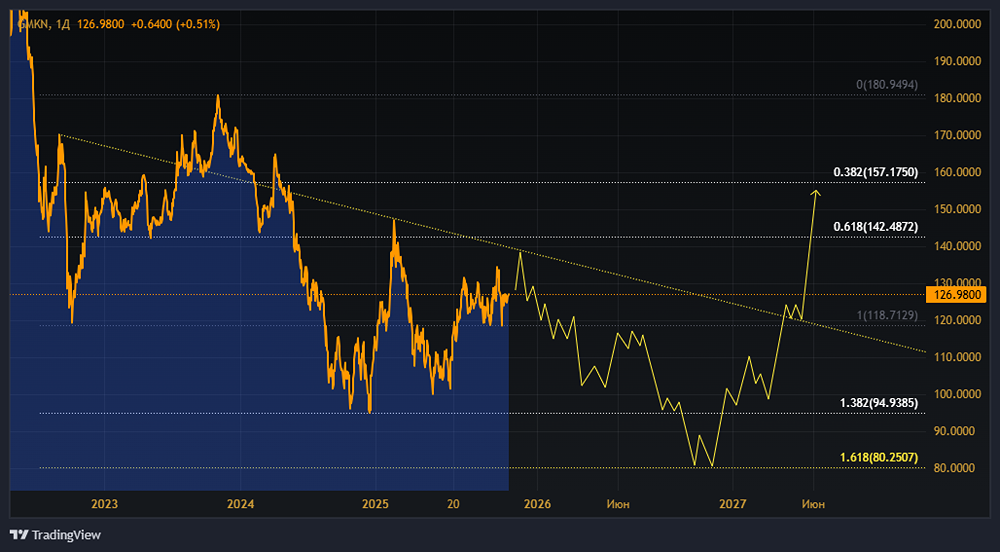The width and height of the screenshot is (1000, 552).
Task: Click the TradingView logo icon
Action: pyautogui.click(x=19, y=535)
